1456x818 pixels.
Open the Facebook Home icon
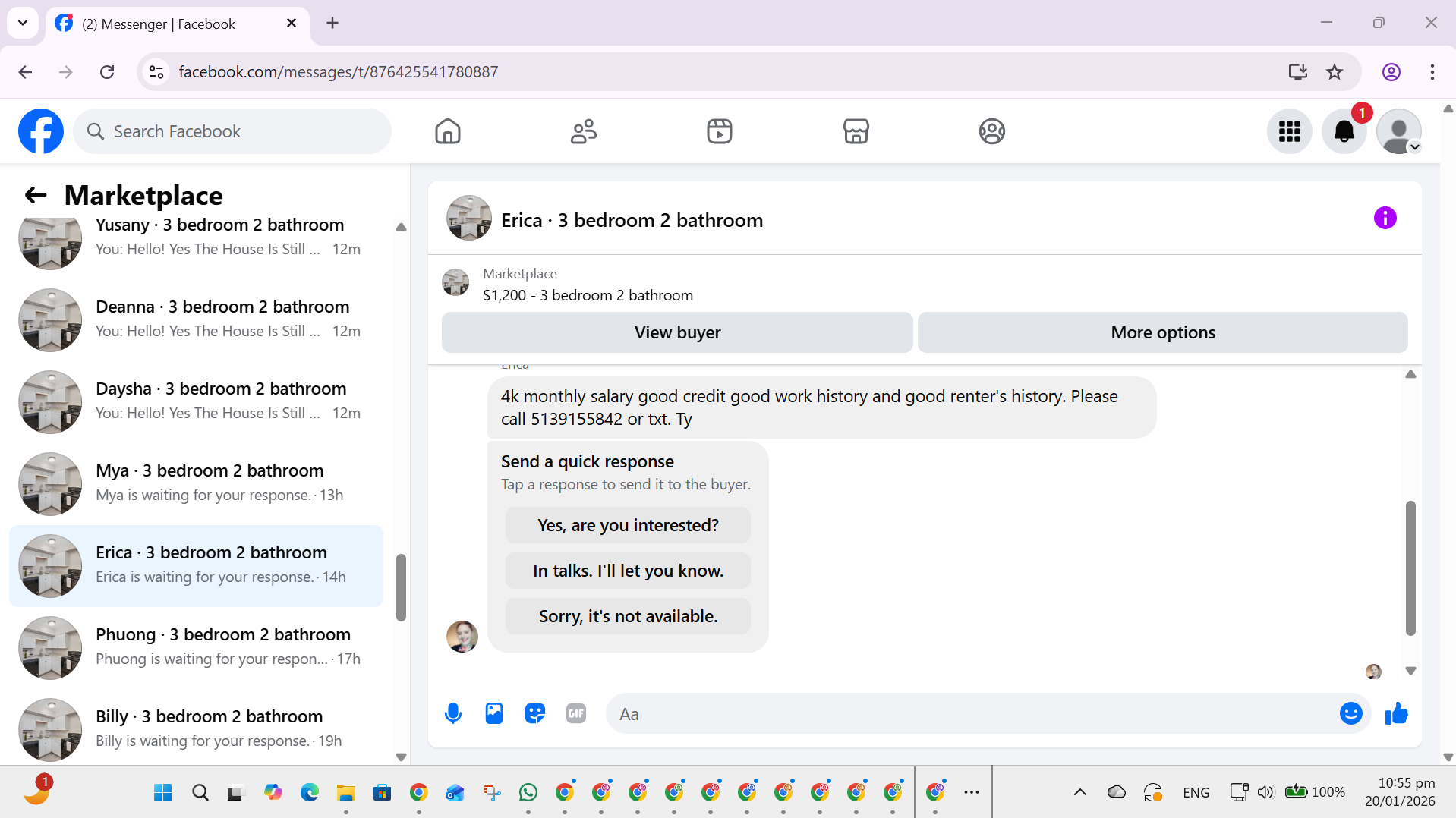pyautogui.click(x=448, y=131)
